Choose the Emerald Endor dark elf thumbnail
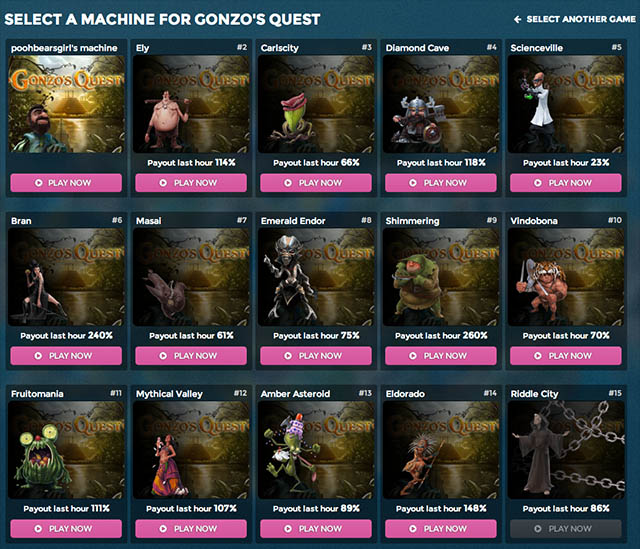640x549 pixels. 316,277
